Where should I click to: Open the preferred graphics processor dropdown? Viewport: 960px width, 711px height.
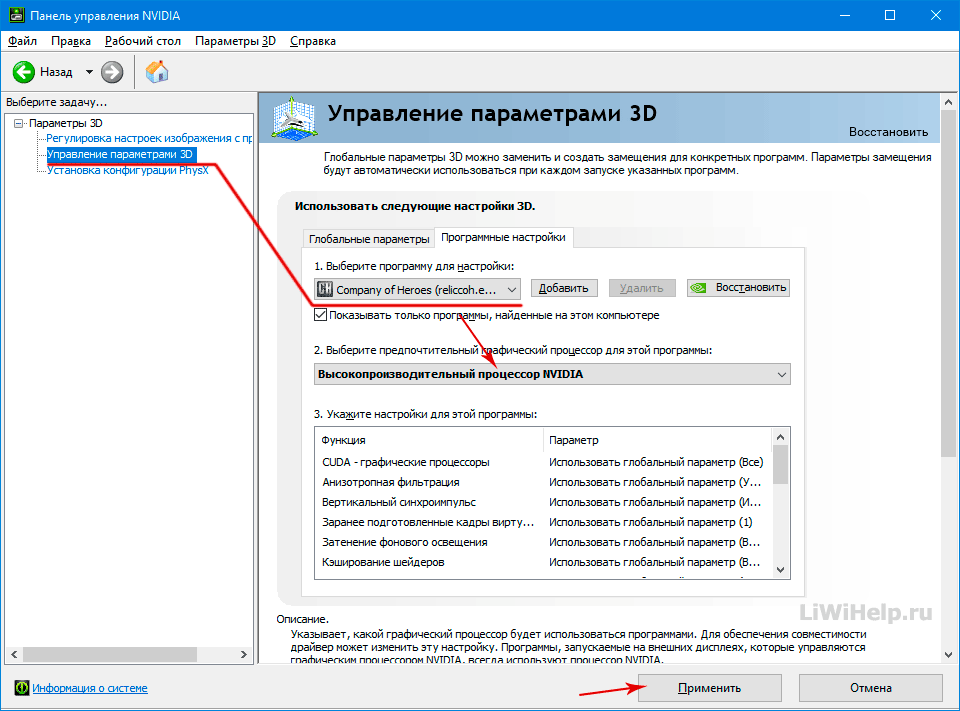tap(780, 375)
